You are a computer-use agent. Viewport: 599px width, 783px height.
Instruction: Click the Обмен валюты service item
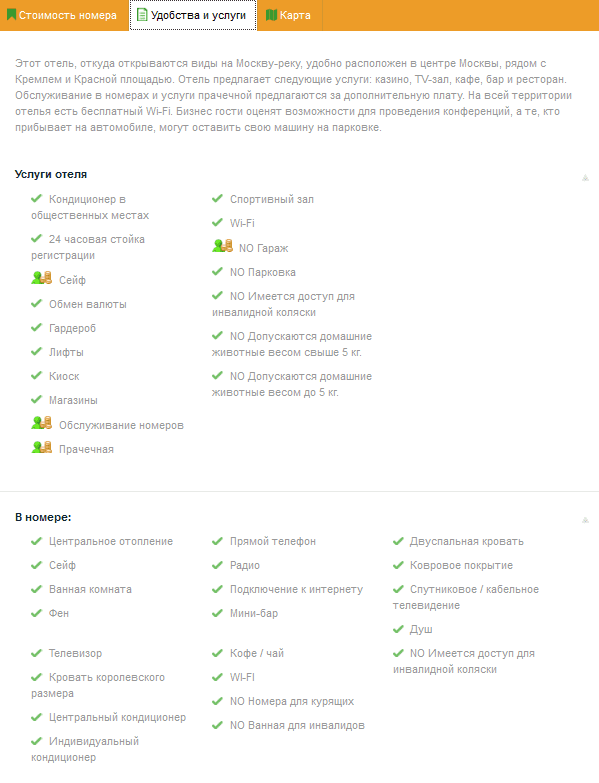87,304
